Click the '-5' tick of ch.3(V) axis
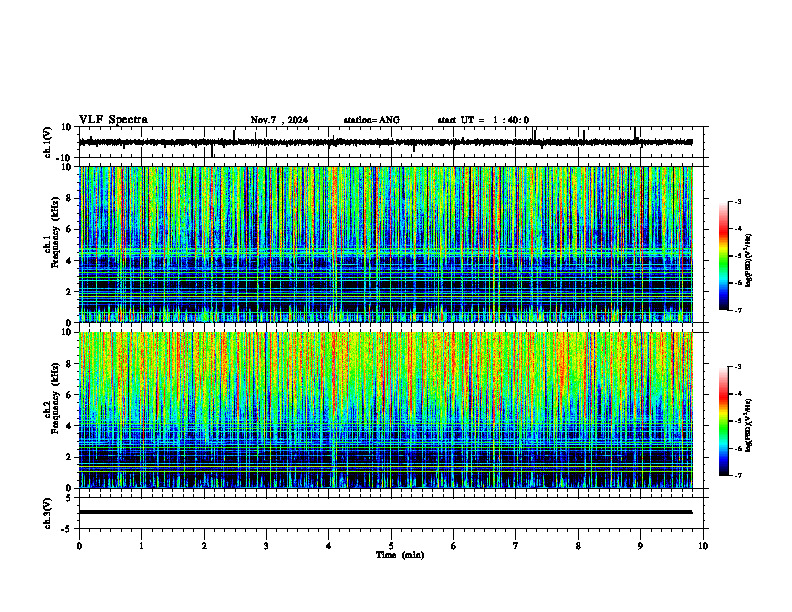The image size is (792, 612). pos(68,529)
